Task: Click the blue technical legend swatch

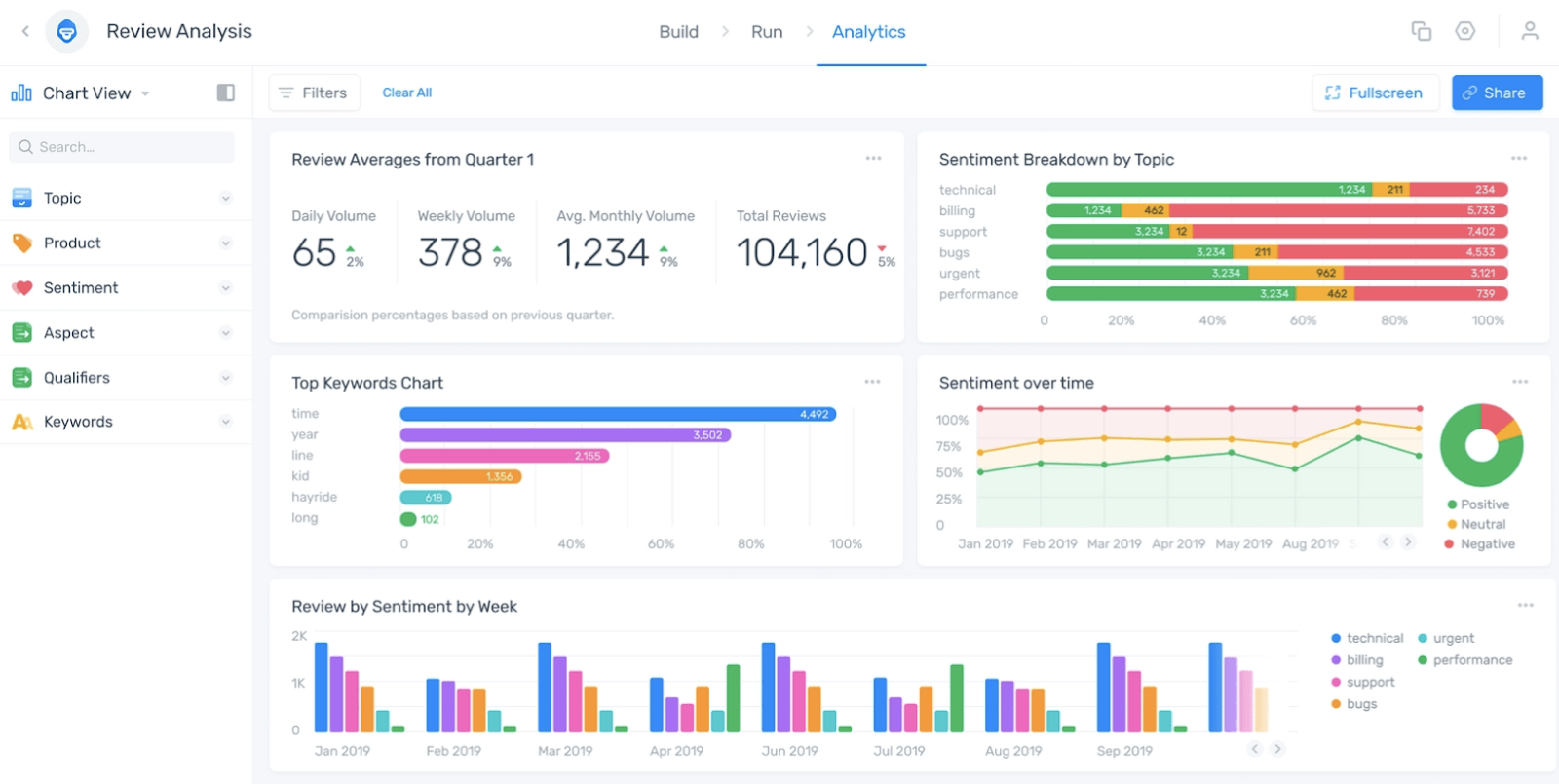Action: [x=1336, y=639]
